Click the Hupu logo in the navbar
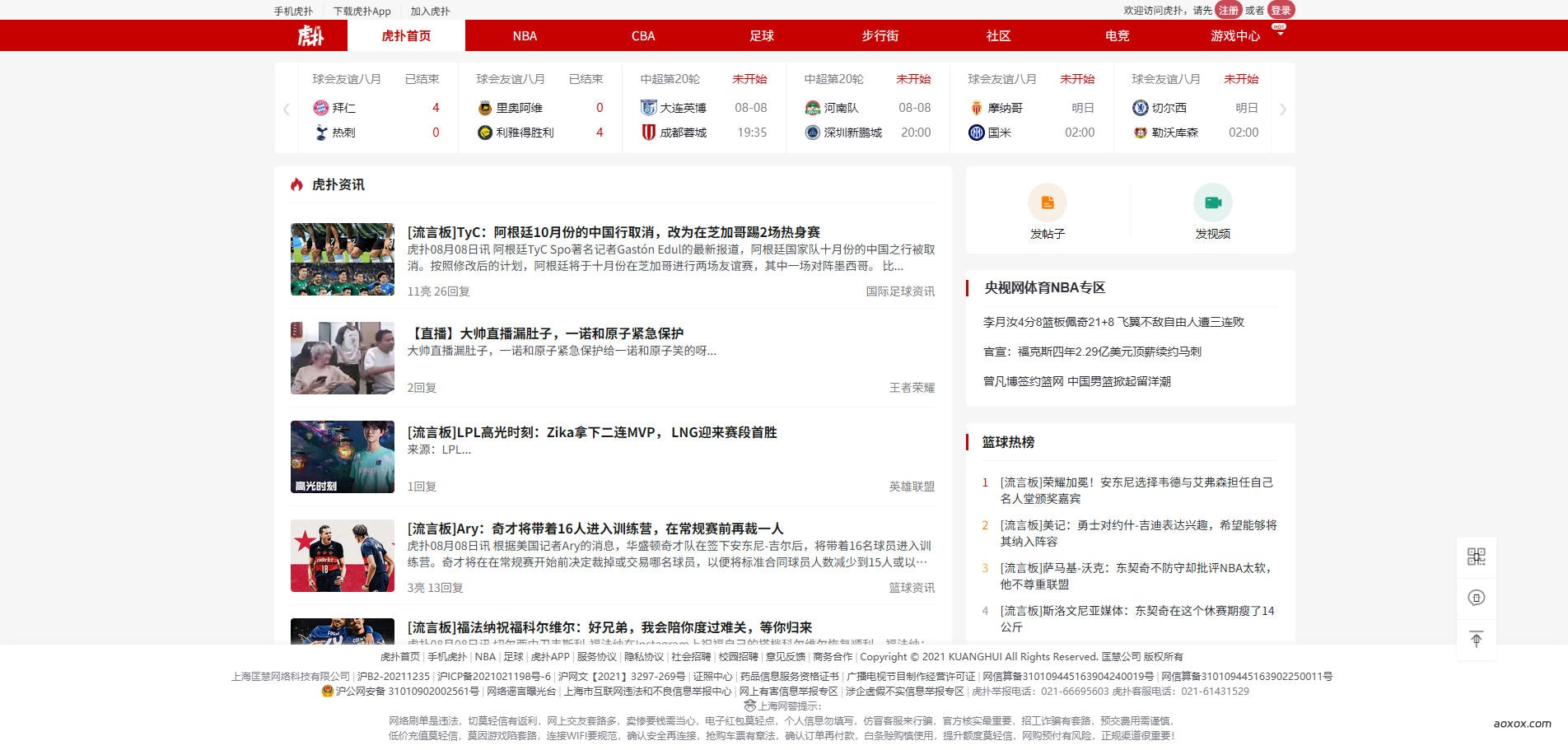Image resolution: width=1568 pixels, height=750 pixels. [x=310, y=35]
